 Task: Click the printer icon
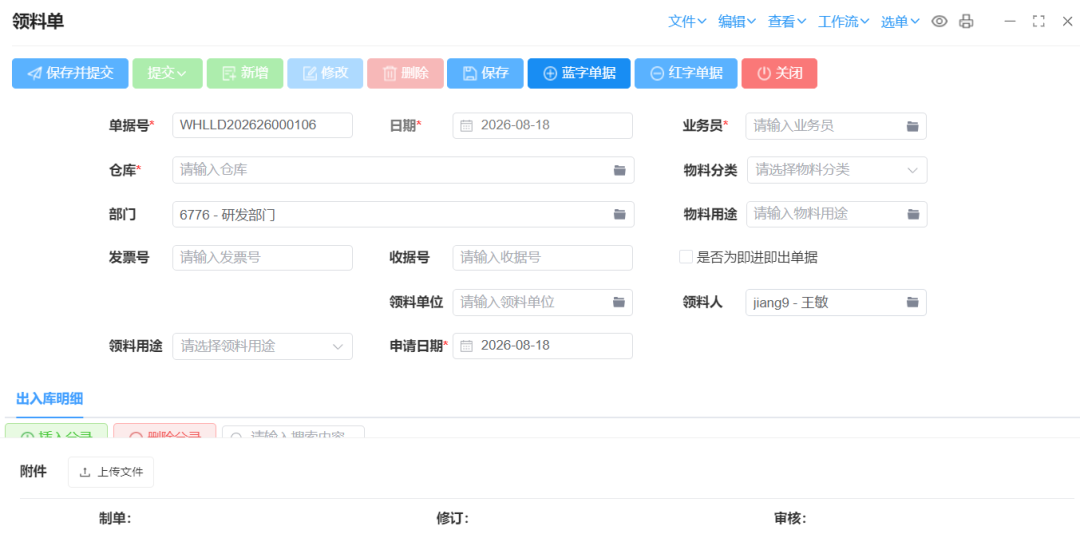(966, 21)
